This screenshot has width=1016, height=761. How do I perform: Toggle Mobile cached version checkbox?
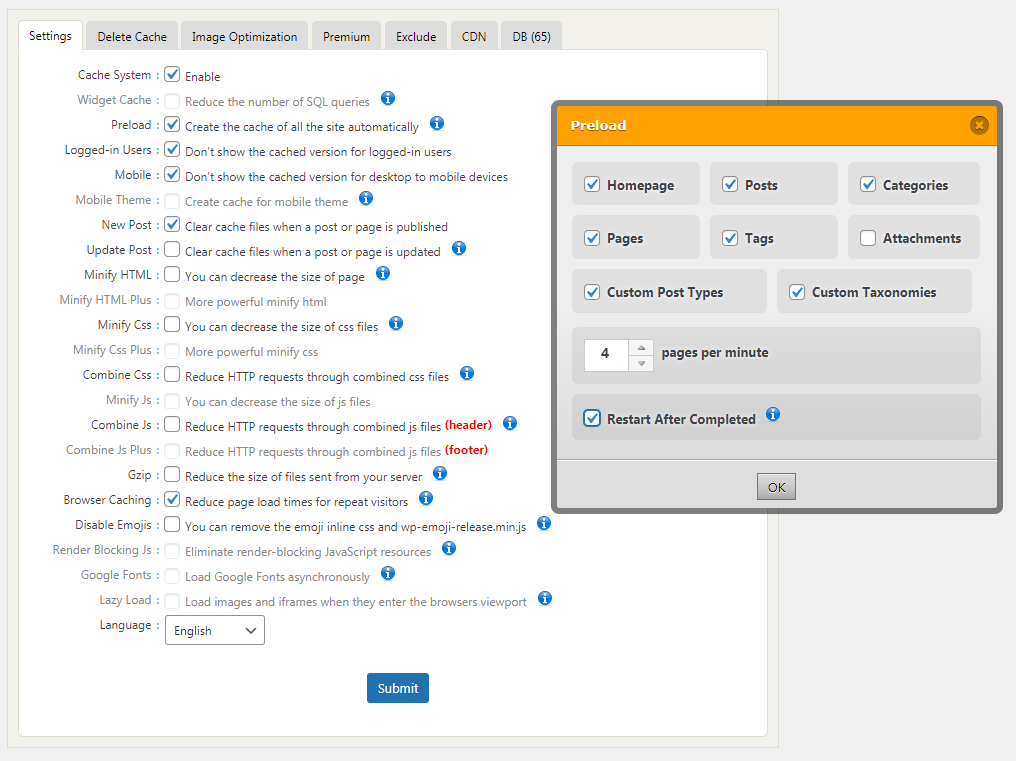pyautogui.click(x=172, y=174)
